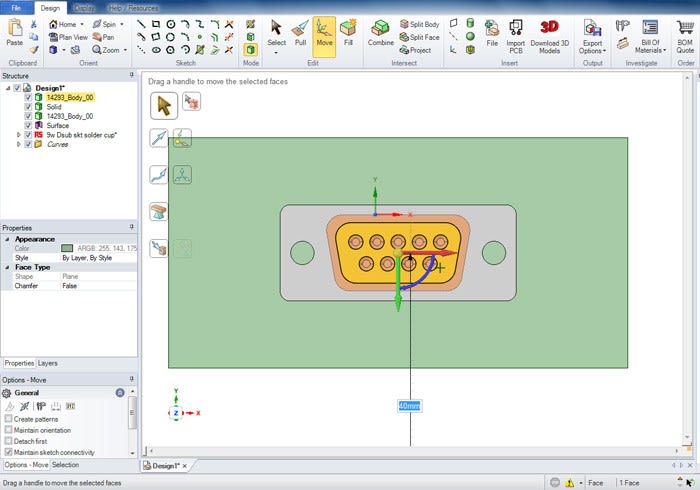
Task: Click the Plan View tool
Action: (68, 37)
